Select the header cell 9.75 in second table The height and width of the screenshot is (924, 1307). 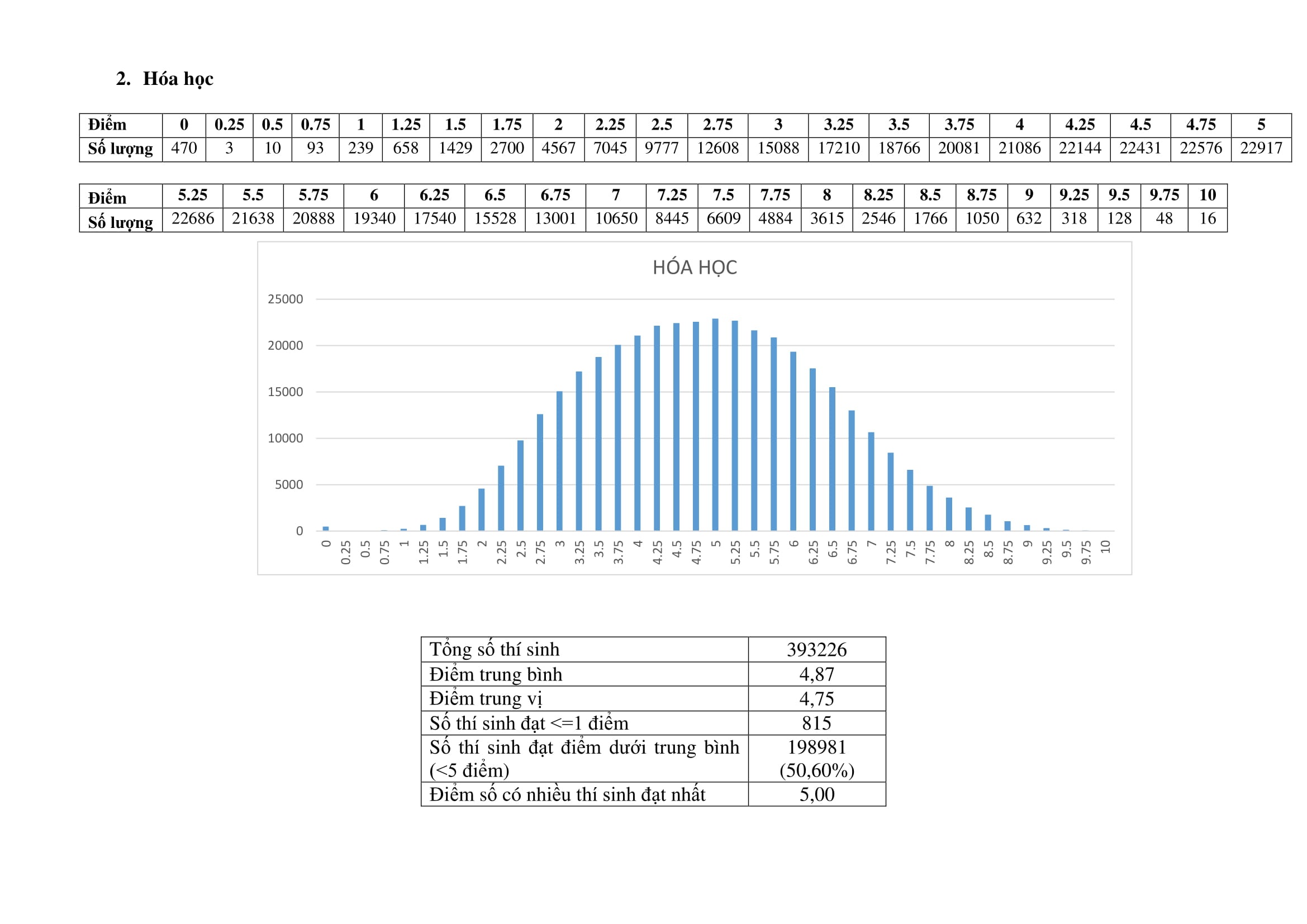pos(1163,195)
